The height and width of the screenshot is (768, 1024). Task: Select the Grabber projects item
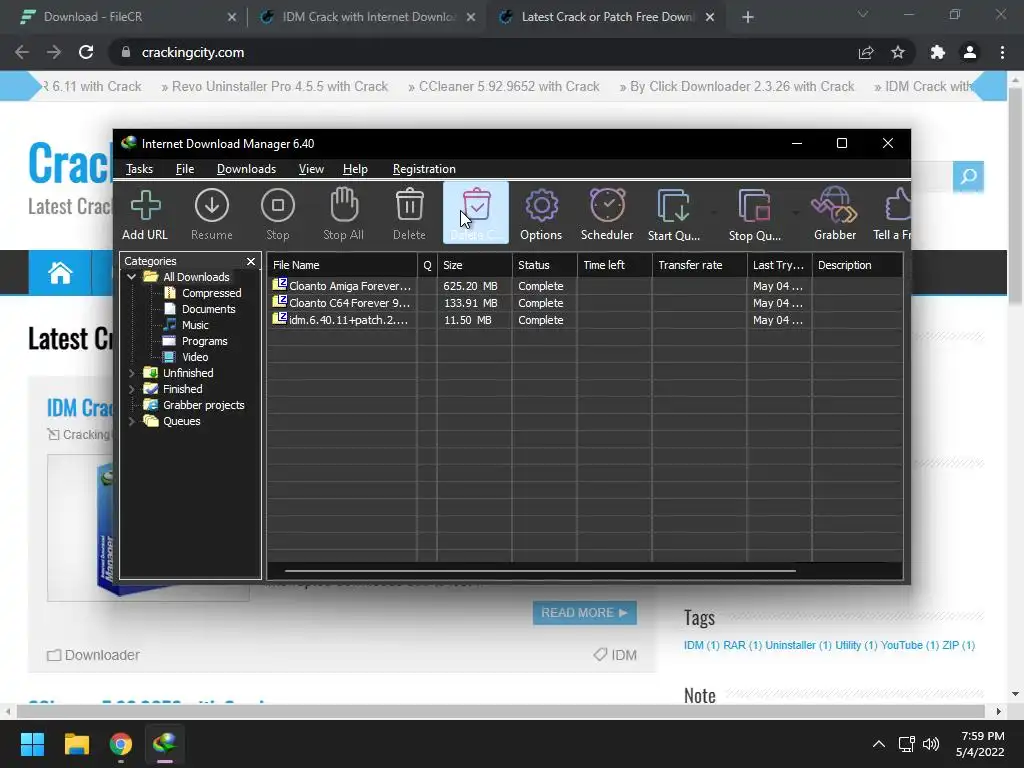point(204,405)
